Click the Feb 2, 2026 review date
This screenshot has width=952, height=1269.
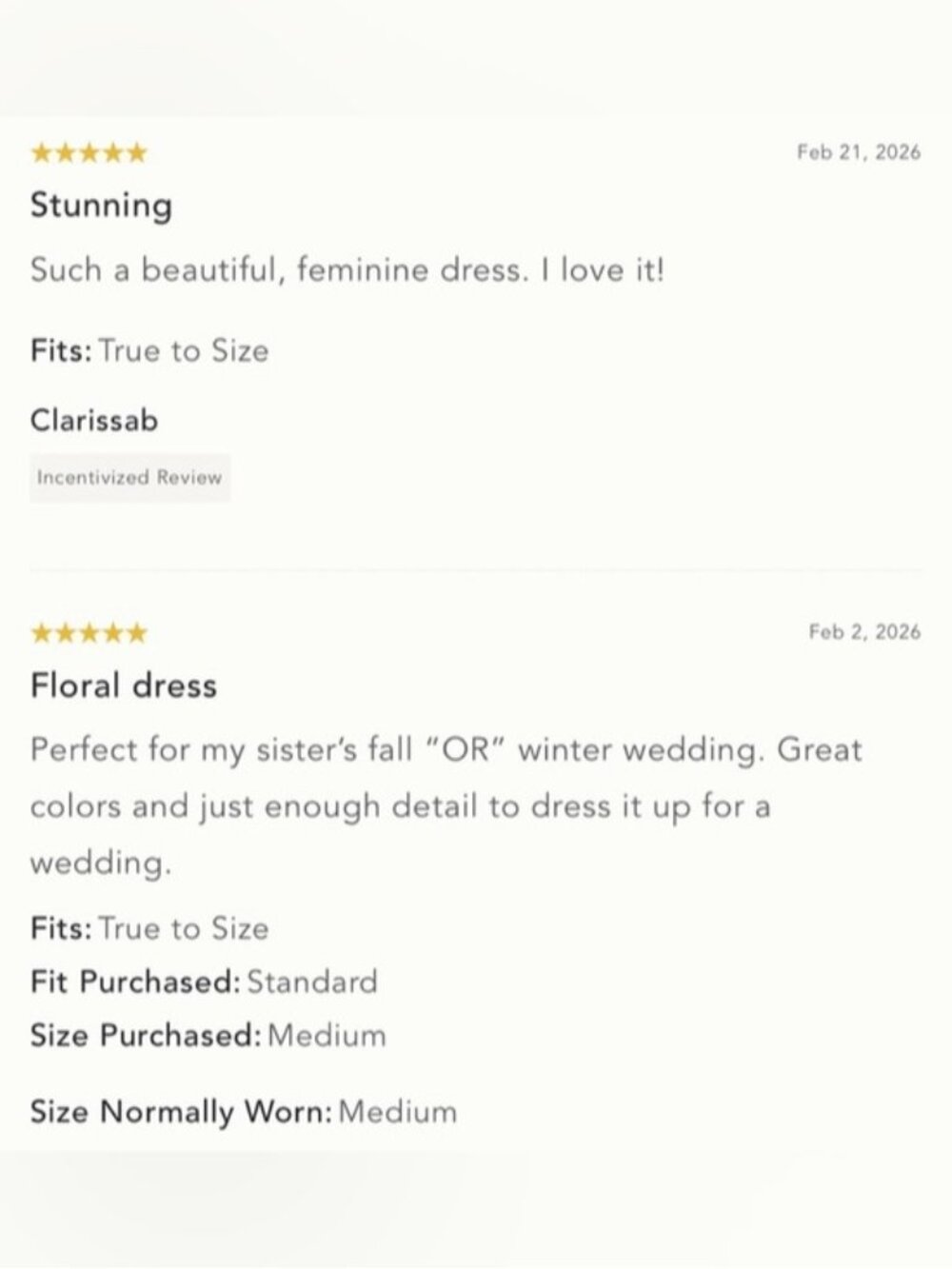tap(863, 632)
